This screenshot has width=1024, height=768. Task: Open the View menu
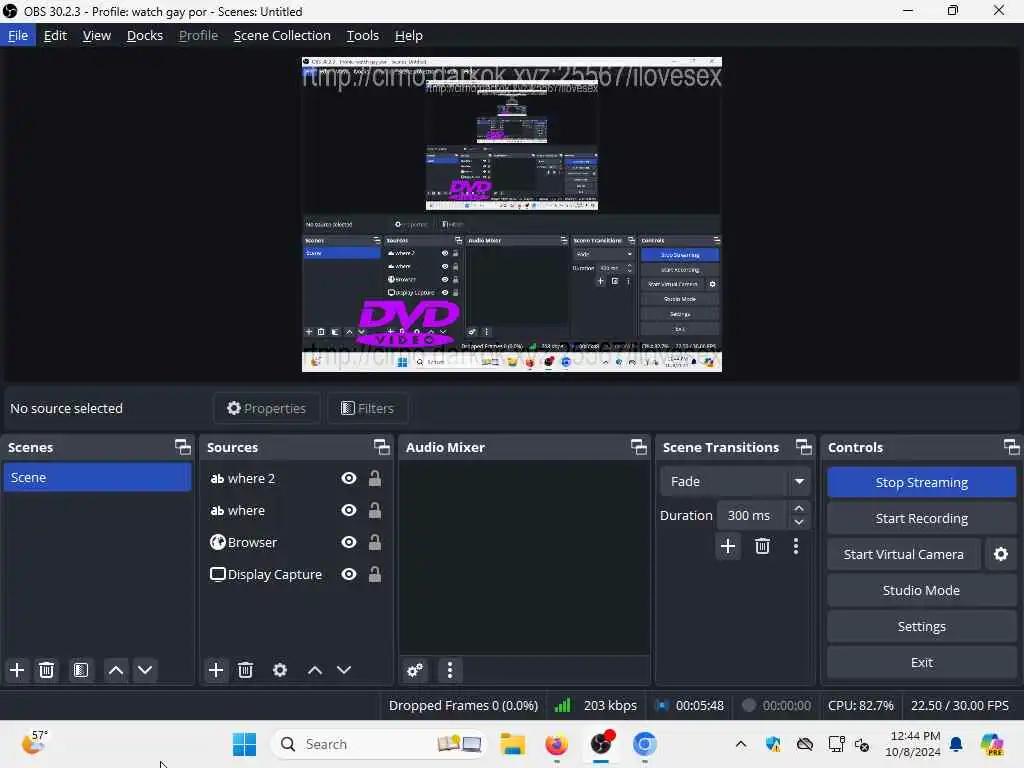[x=97, y=35]
